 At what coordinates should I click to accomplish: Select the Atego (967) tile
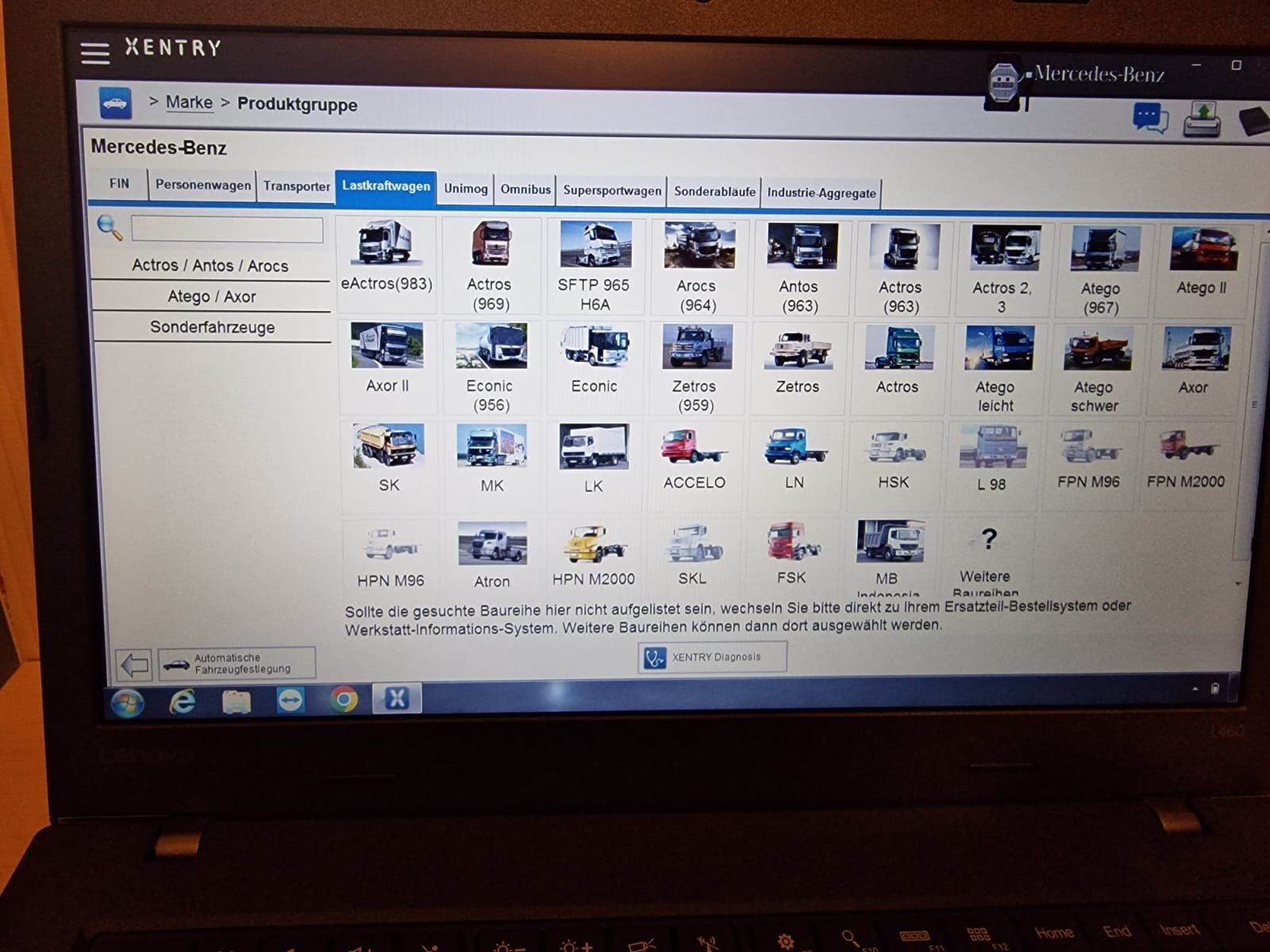tap(1101, 271)
